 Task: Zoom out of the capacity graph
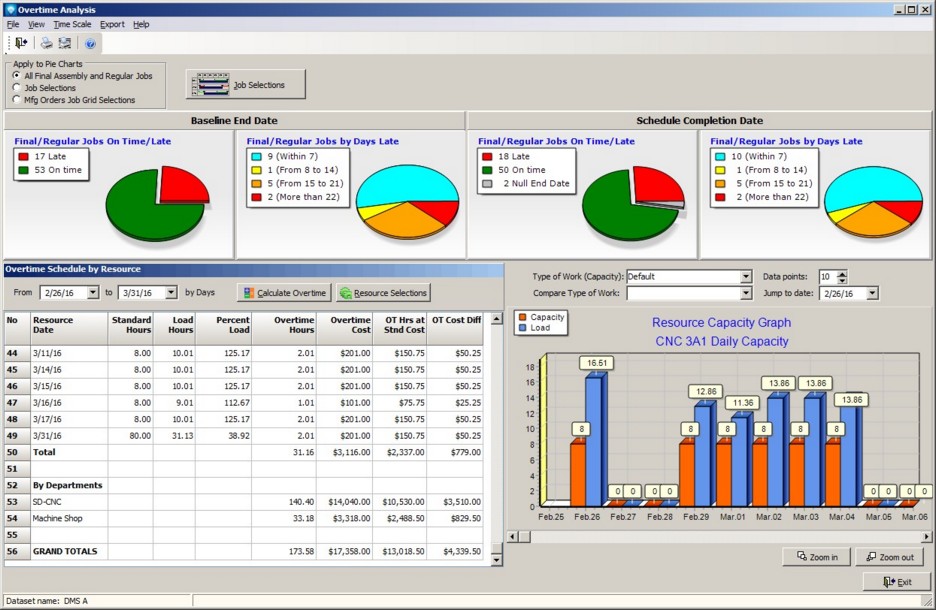click(x=889, y=557)
